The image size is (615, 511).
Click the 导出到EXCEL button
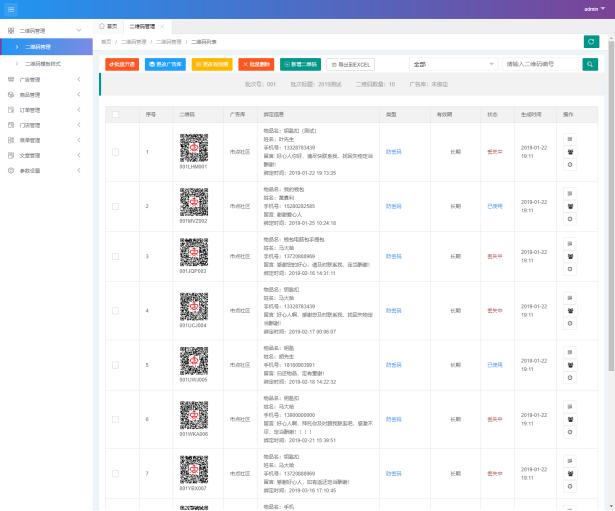pos(351,65)
